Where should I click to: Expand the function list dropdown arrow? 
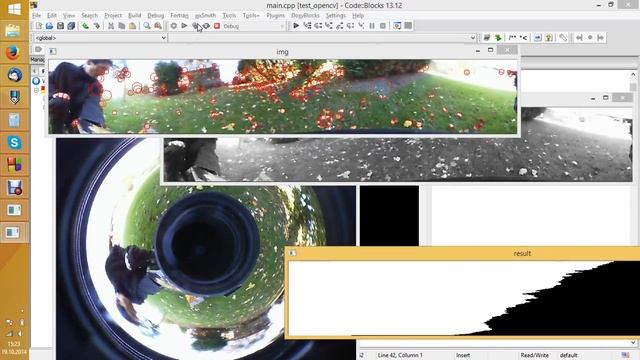[473, 38]
